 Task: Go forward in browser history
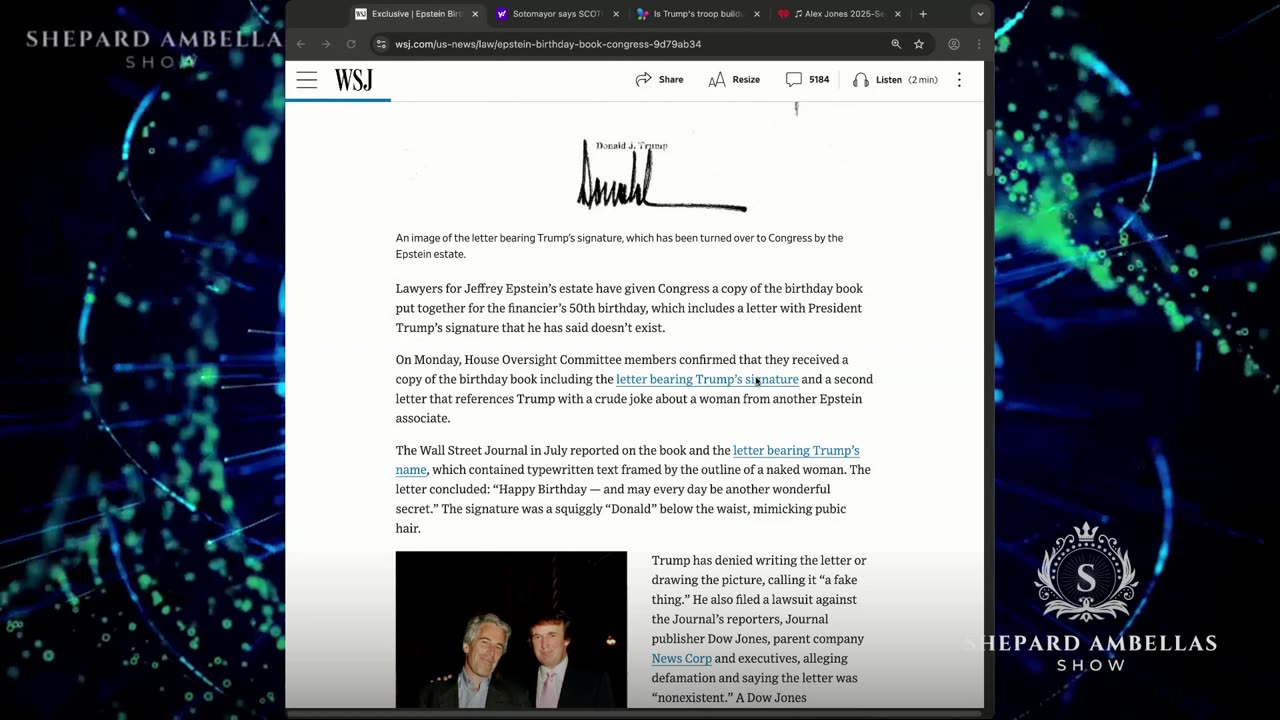326,44
